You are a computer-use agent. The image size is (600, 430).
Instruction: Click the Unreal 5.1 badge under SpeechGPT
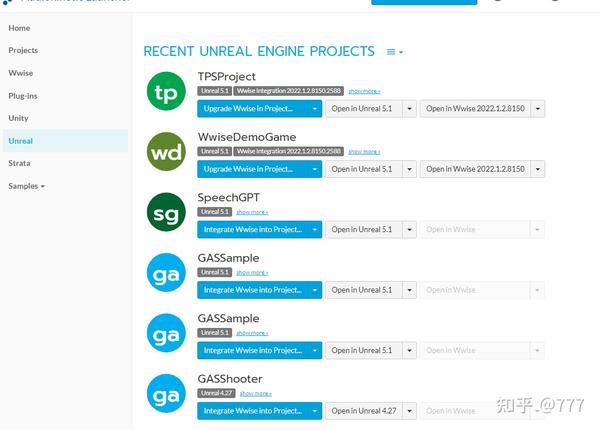point(215,212)
